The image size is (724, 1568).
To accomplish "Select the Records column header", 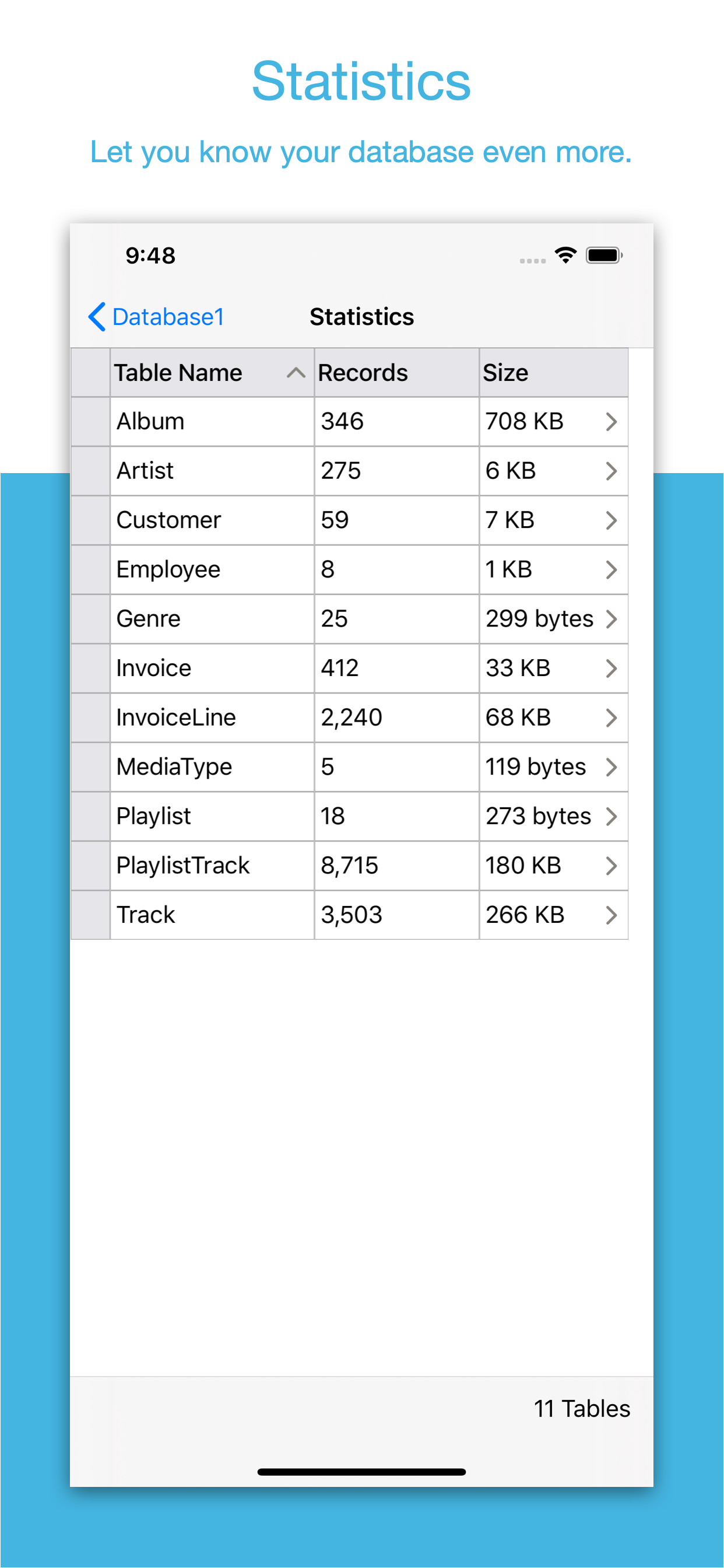I will coord(362,372).
